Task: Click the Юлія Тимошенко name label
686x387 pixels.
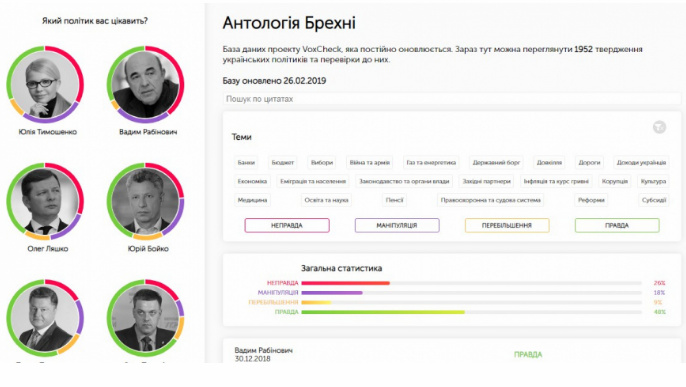Action: (47, 132)
